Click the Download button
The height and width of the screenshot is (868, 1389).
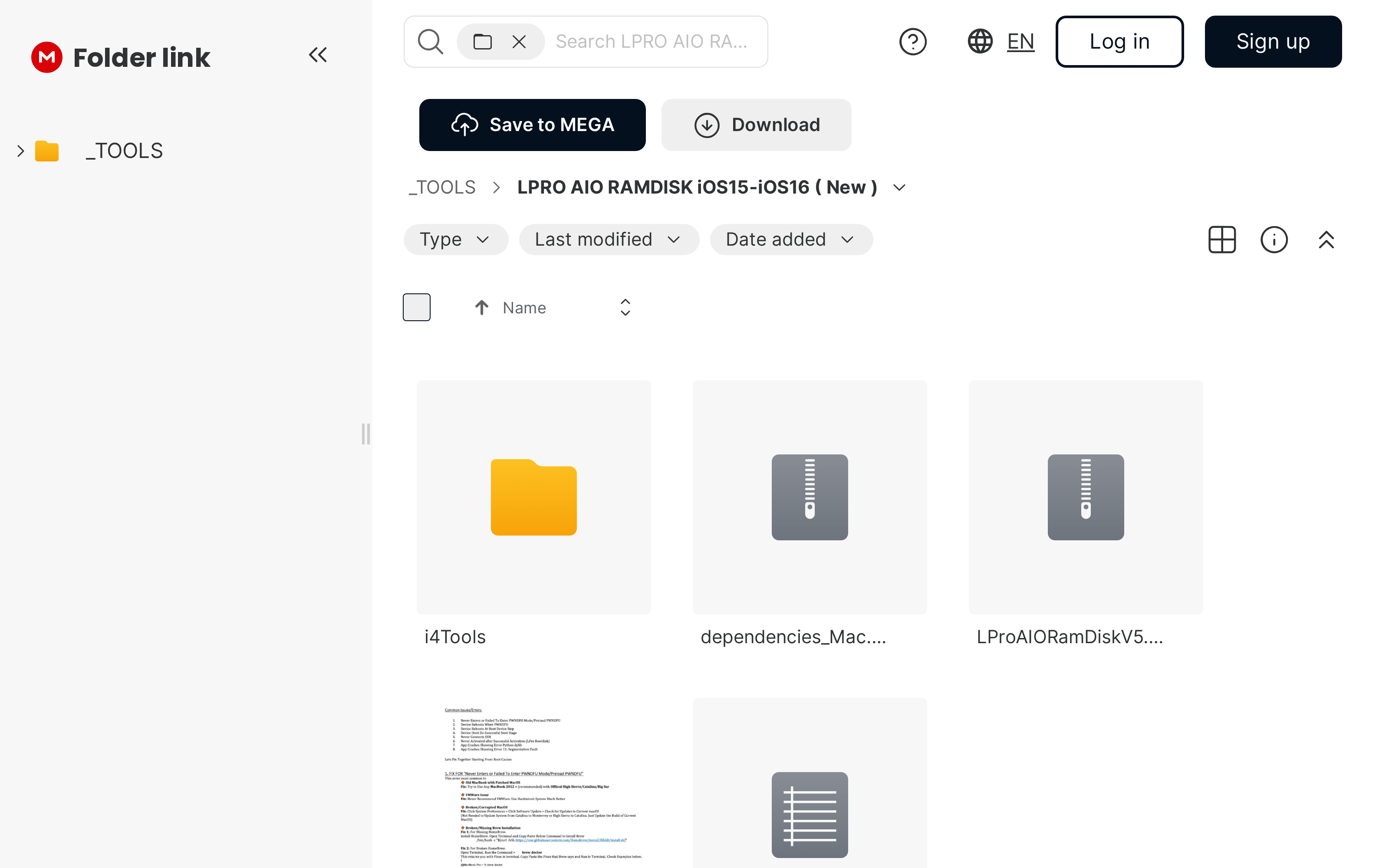756,125
